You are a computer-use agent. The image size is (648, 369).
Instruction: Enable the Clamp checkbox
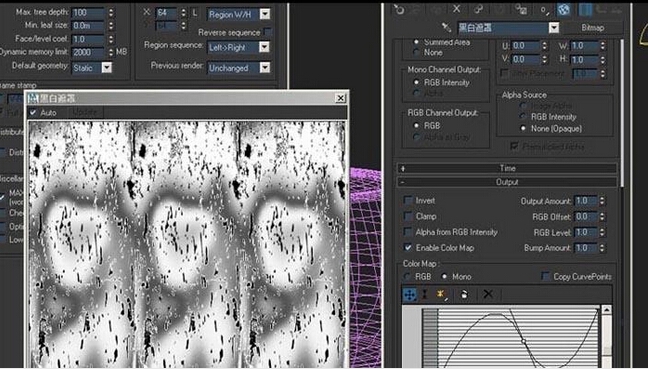408,216
